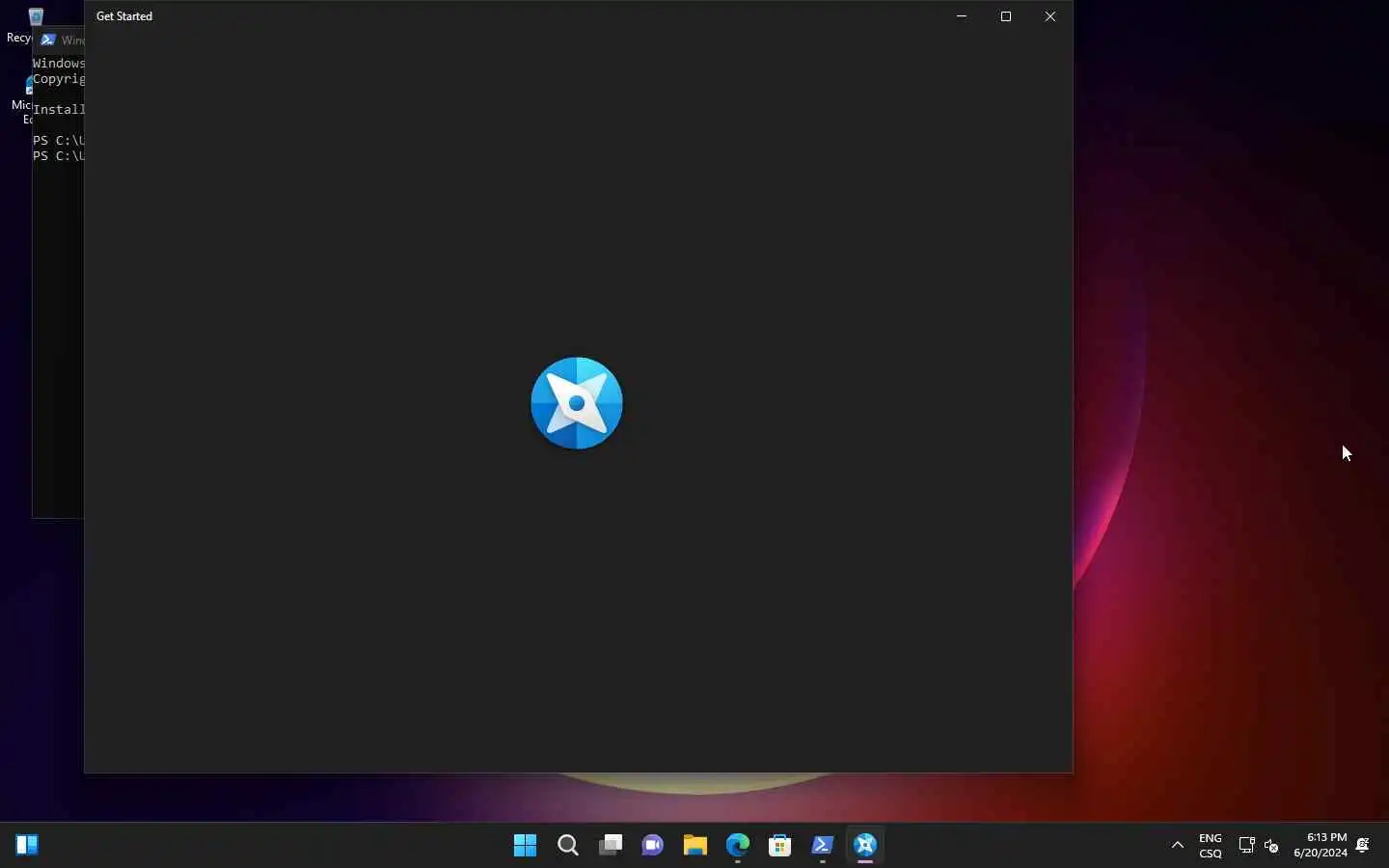Click the Get Started window title
1389x868 pixels.
point(124,16)
